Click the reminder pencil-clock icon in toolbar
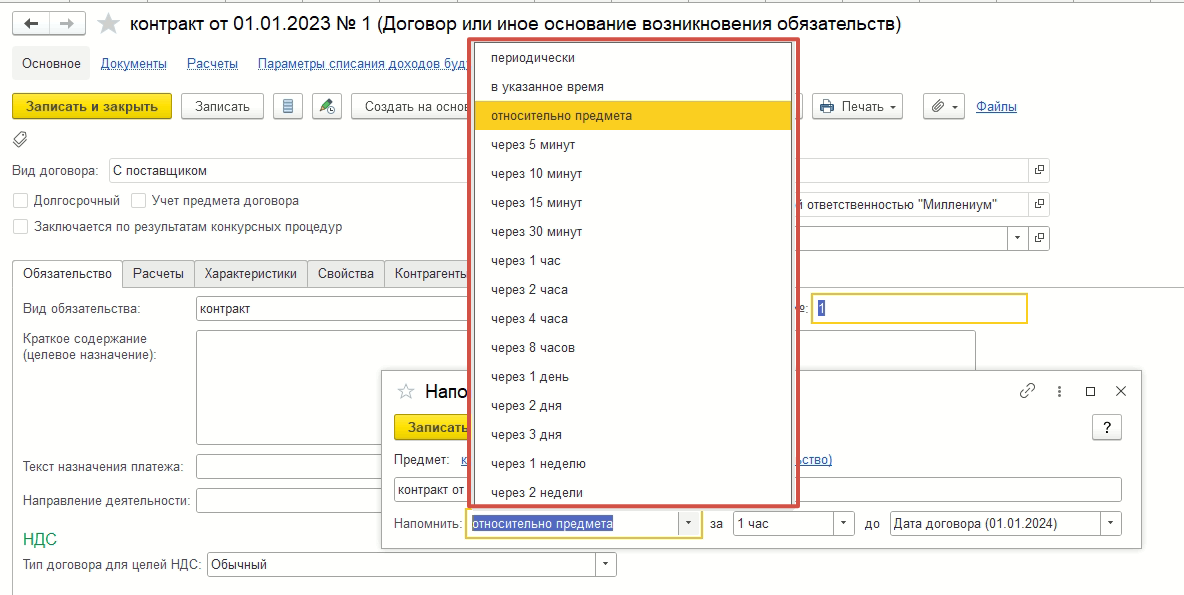The height and width of the screenshot is (595, 1184). coord(328,106)
